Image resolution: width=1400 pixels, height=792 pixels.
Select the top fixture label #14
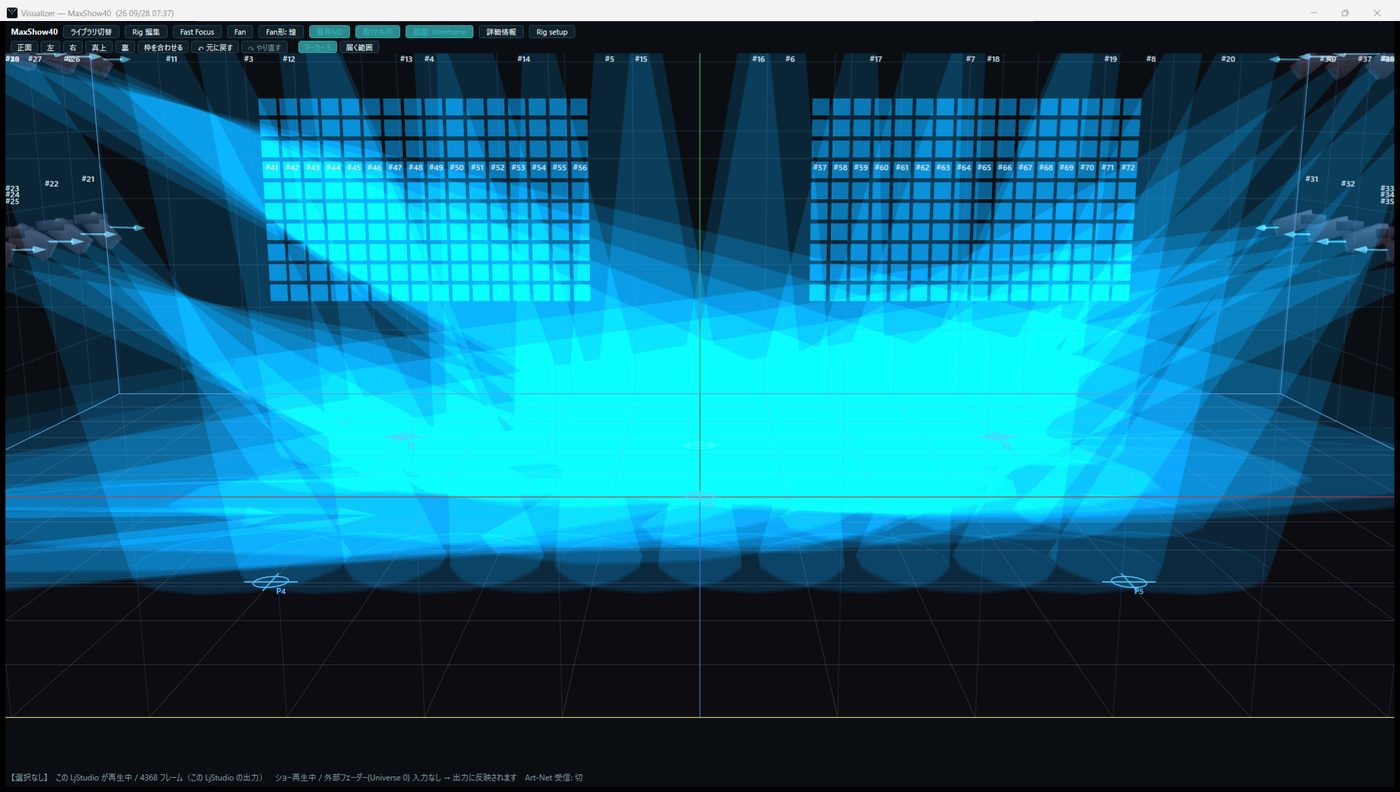524,59
